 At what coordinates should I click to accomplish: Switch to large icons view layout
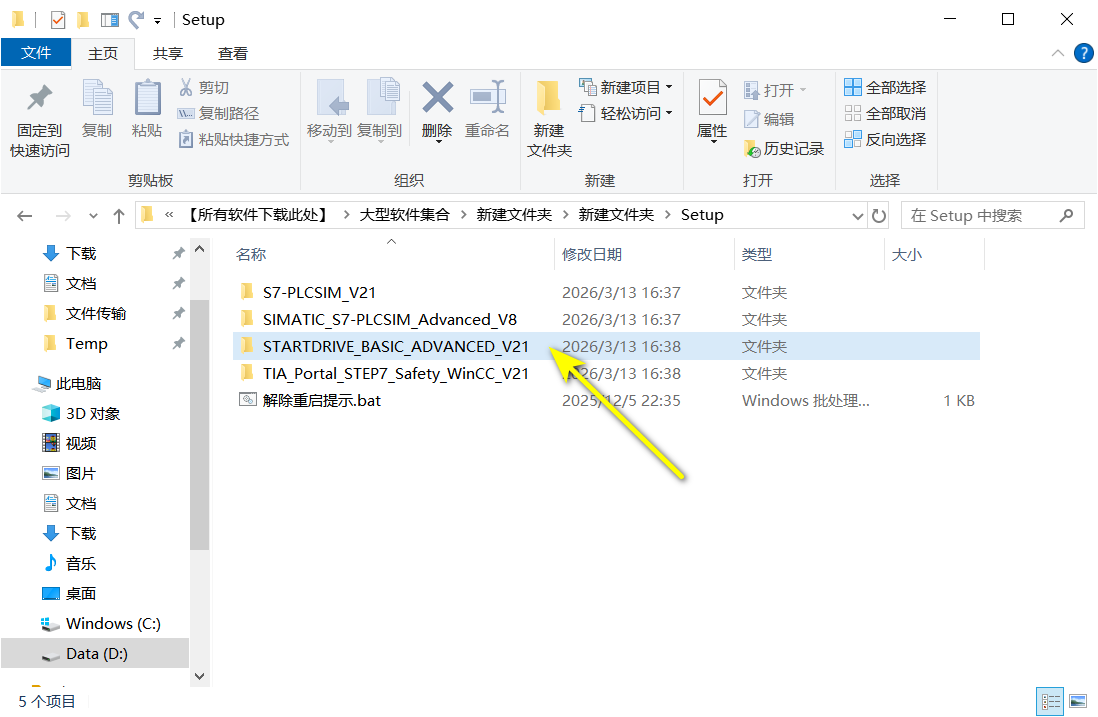(1078, 702)
